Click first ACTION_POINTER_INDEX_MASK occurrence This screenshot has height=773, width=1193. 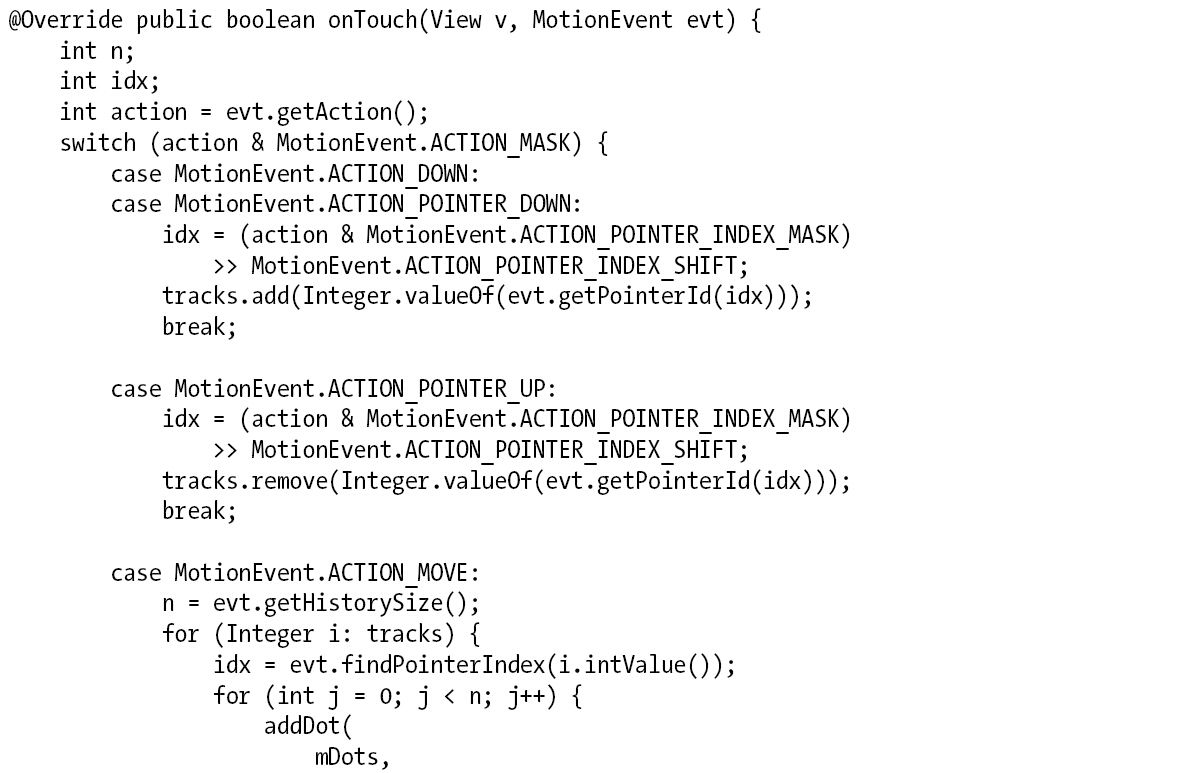pos(679,235)
